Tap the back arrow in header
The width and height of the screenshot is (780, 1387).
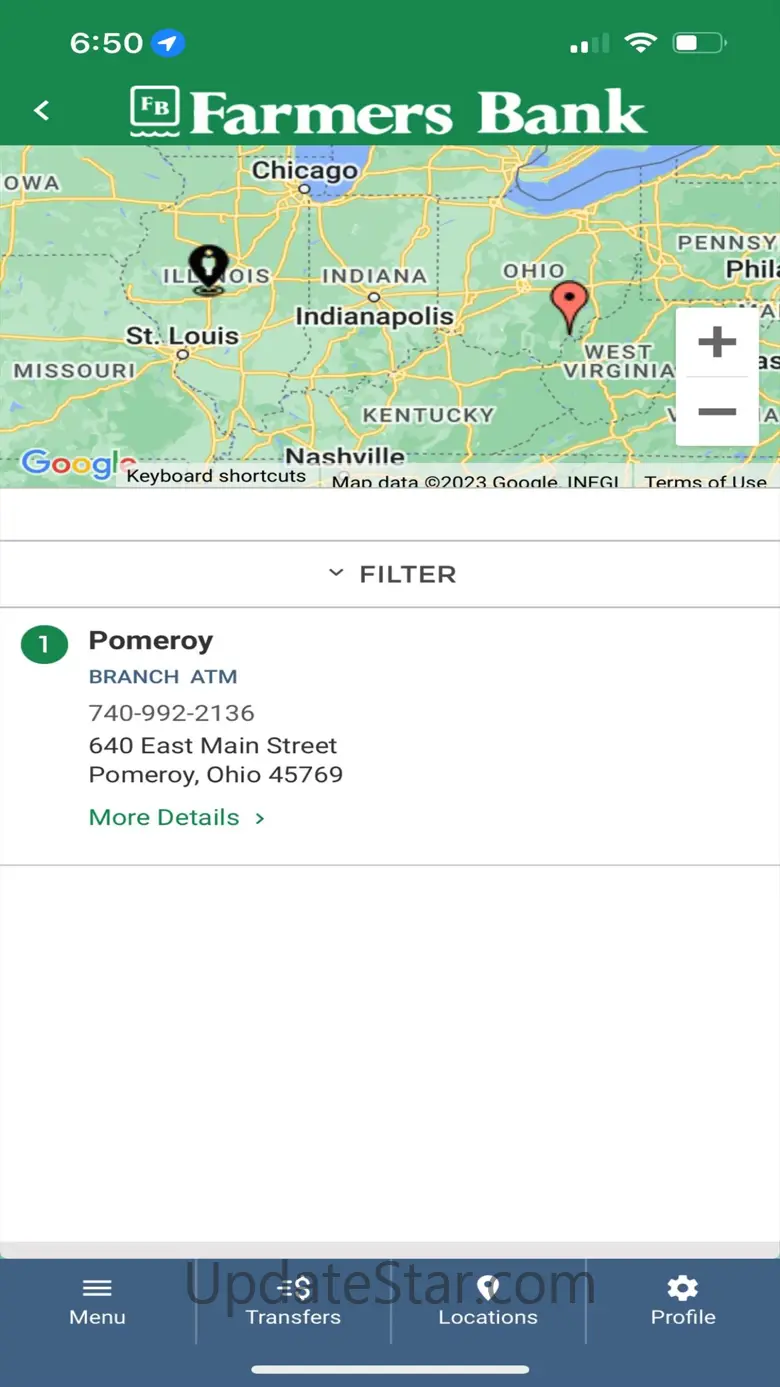42,111
